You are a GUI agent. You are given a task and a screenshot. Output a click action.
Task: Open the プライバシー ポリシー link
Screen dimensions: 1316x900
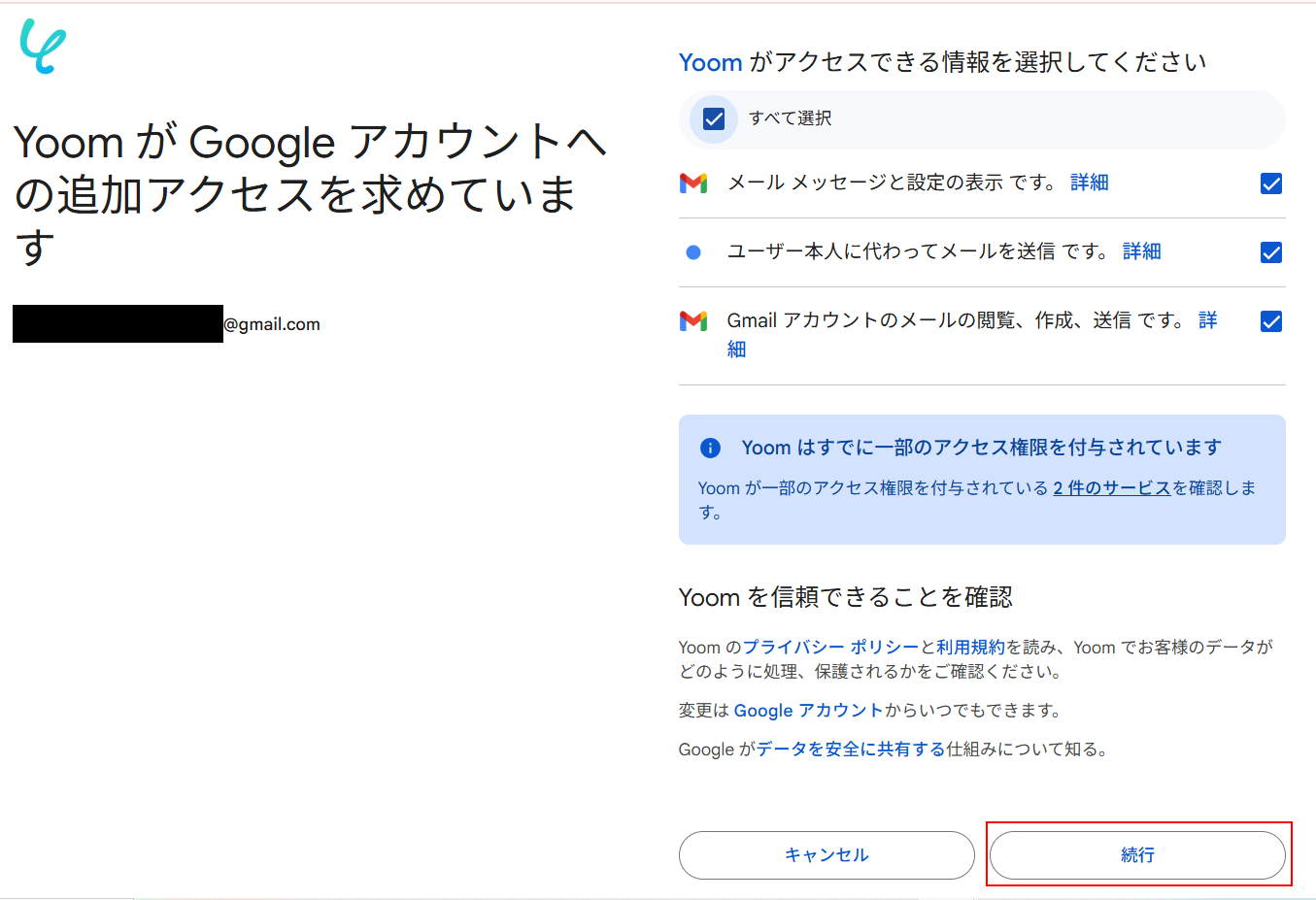(830, 648)
